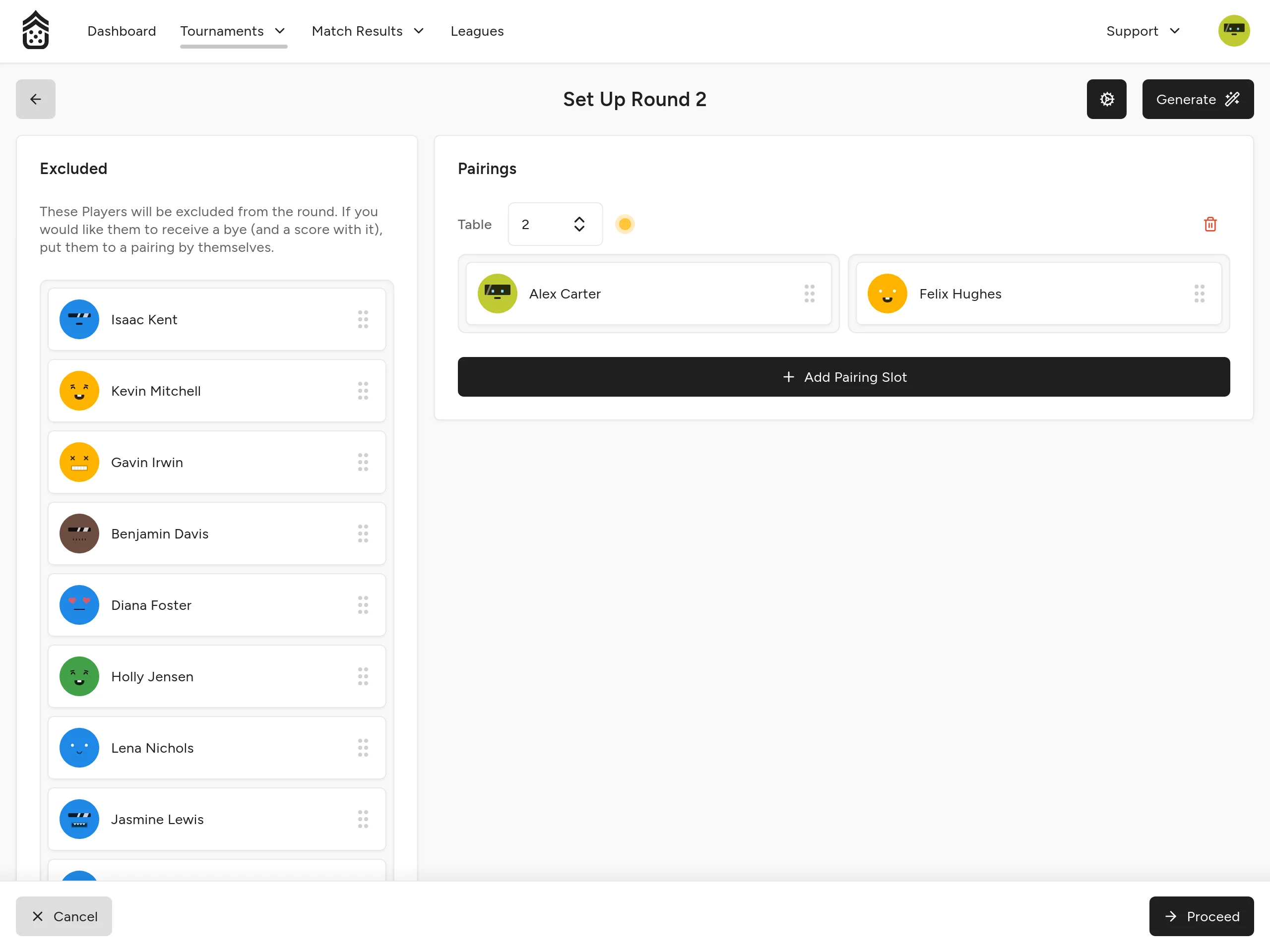Image resolution: width=1270 pixels, height=952 pixels.
Task: Select the Benjamin Davis name text
Action: click(160, 534)
